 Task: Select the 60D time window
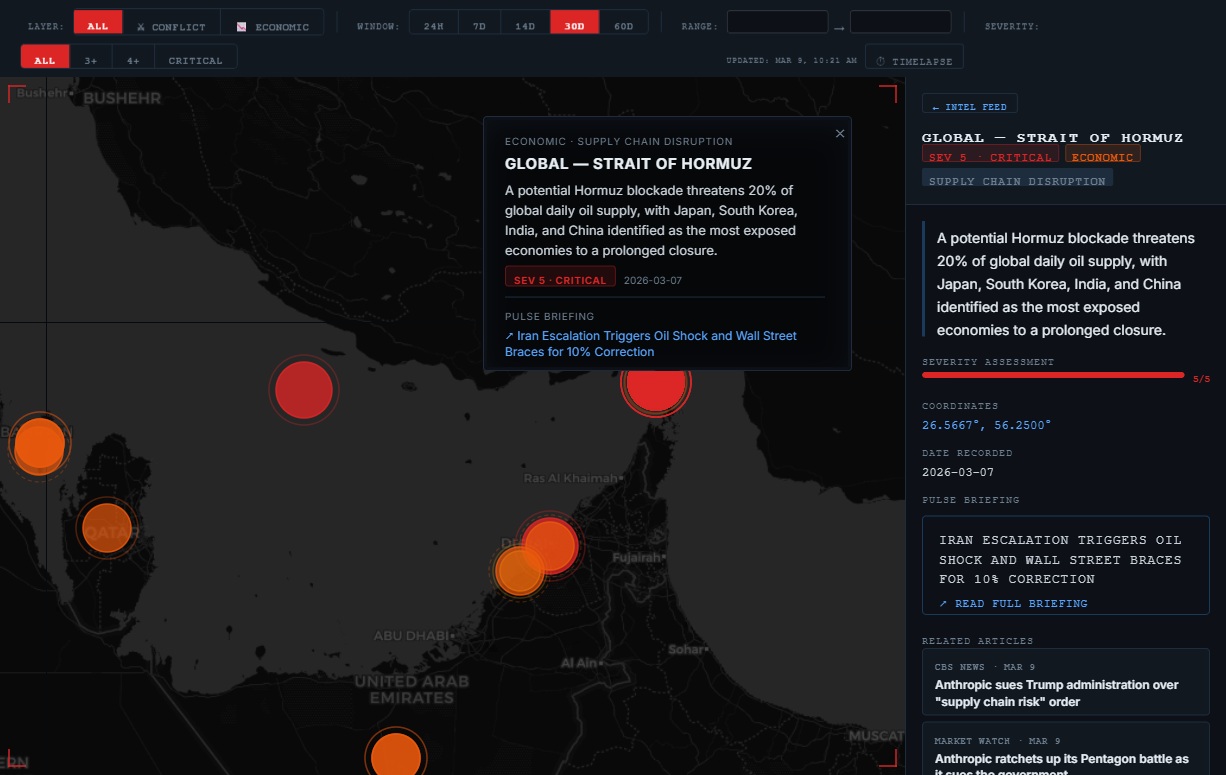pos(624,26)
